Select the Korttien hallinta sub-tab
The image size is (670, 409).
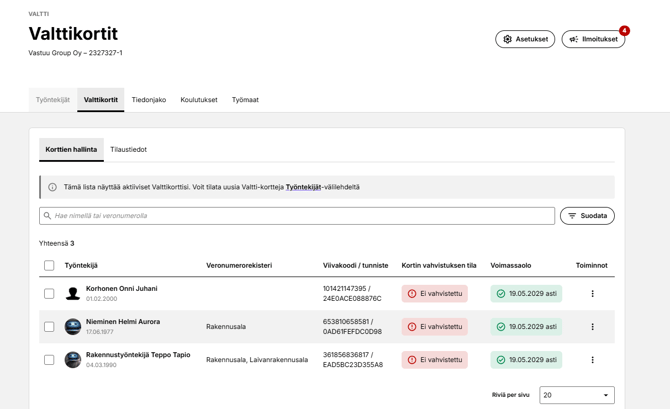click(71, 150)
